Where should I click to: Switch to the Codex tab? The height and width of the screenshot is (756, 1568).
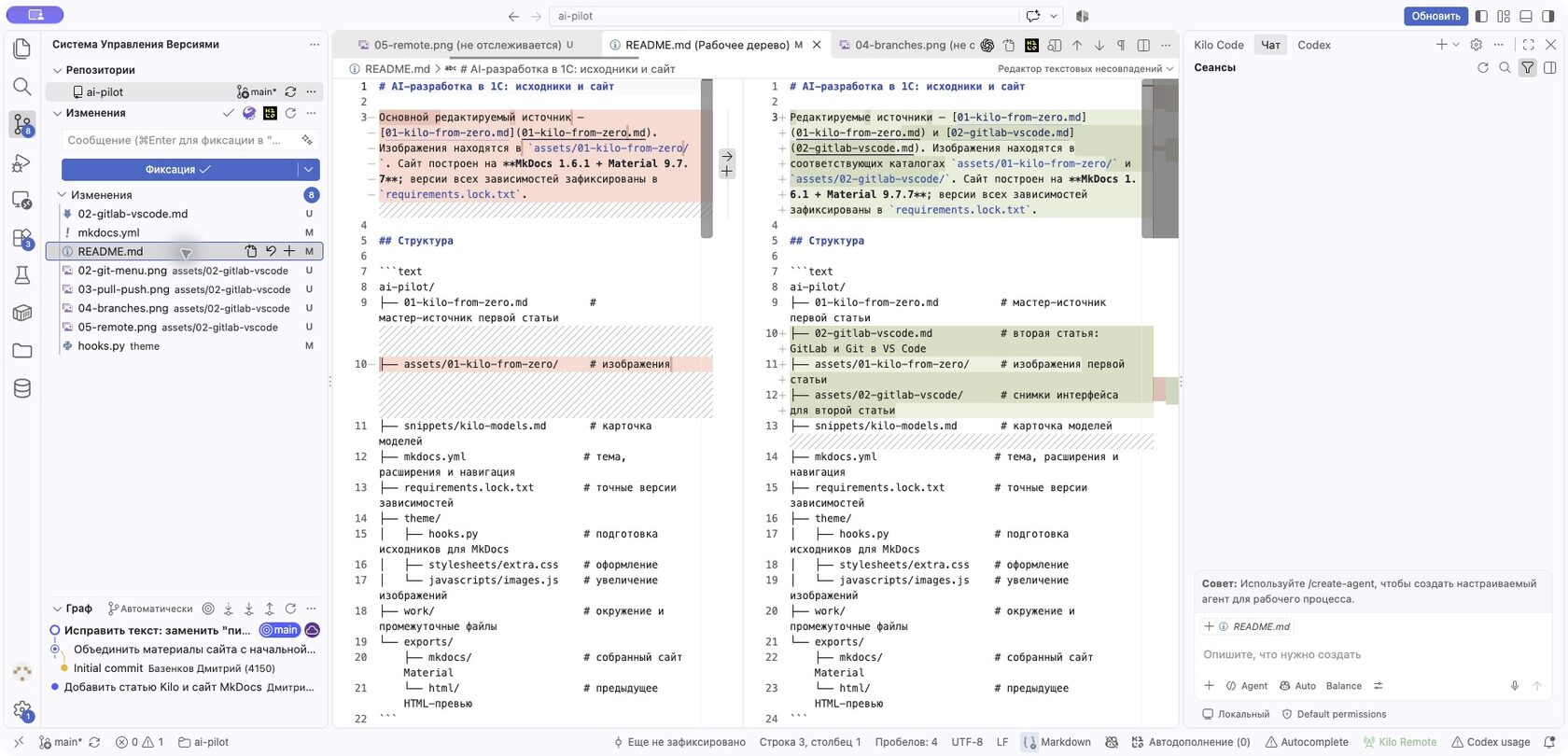tap(1313, 45)
